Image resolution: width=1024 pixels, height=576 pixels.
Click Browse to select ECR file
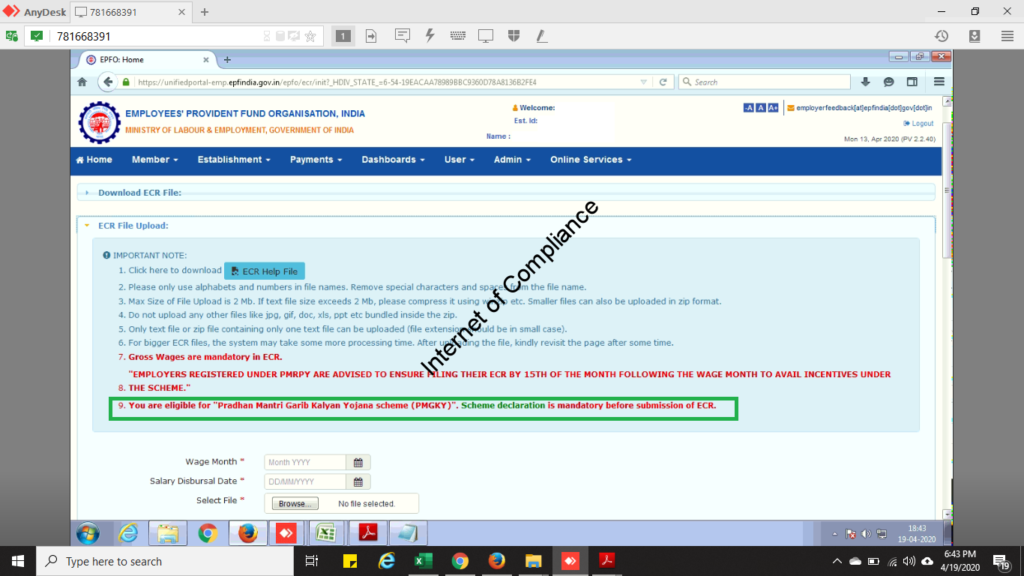295,504
